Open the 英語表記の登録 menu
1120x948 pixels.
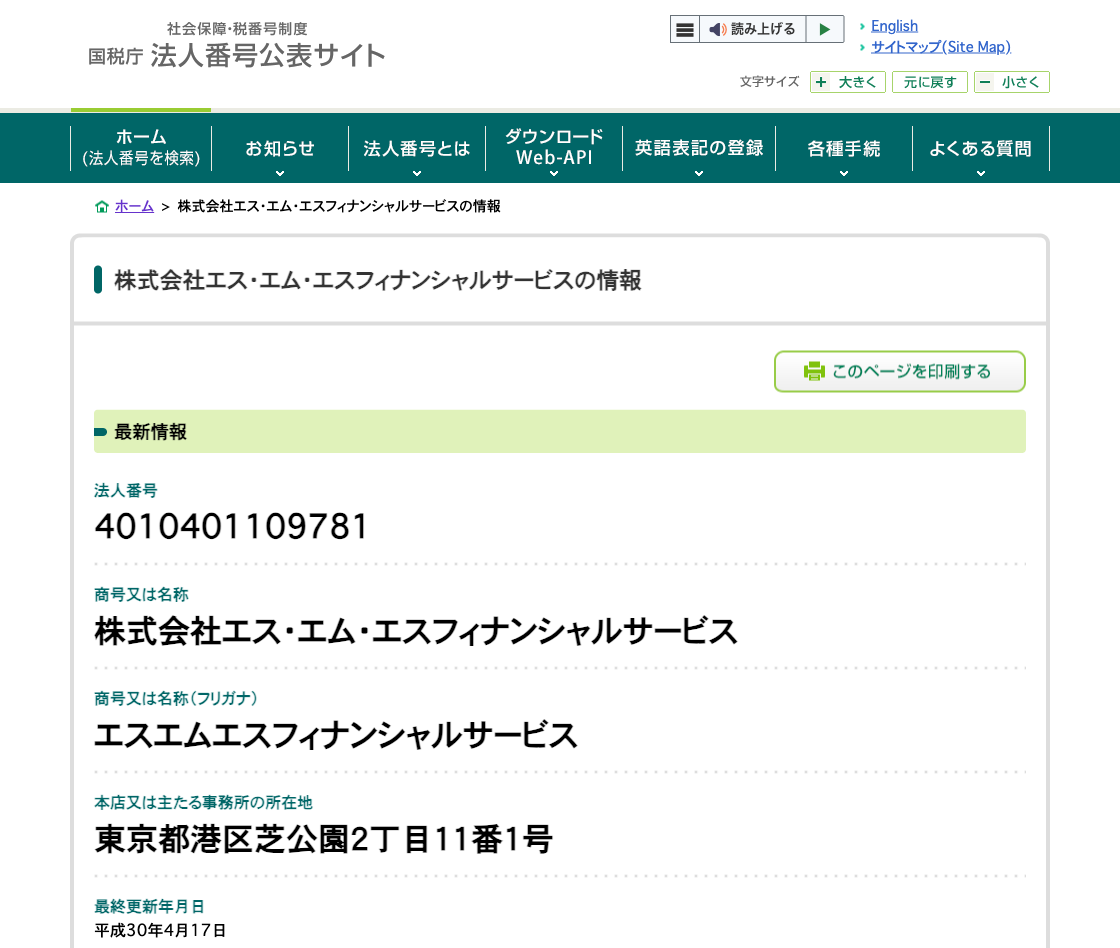699,148
